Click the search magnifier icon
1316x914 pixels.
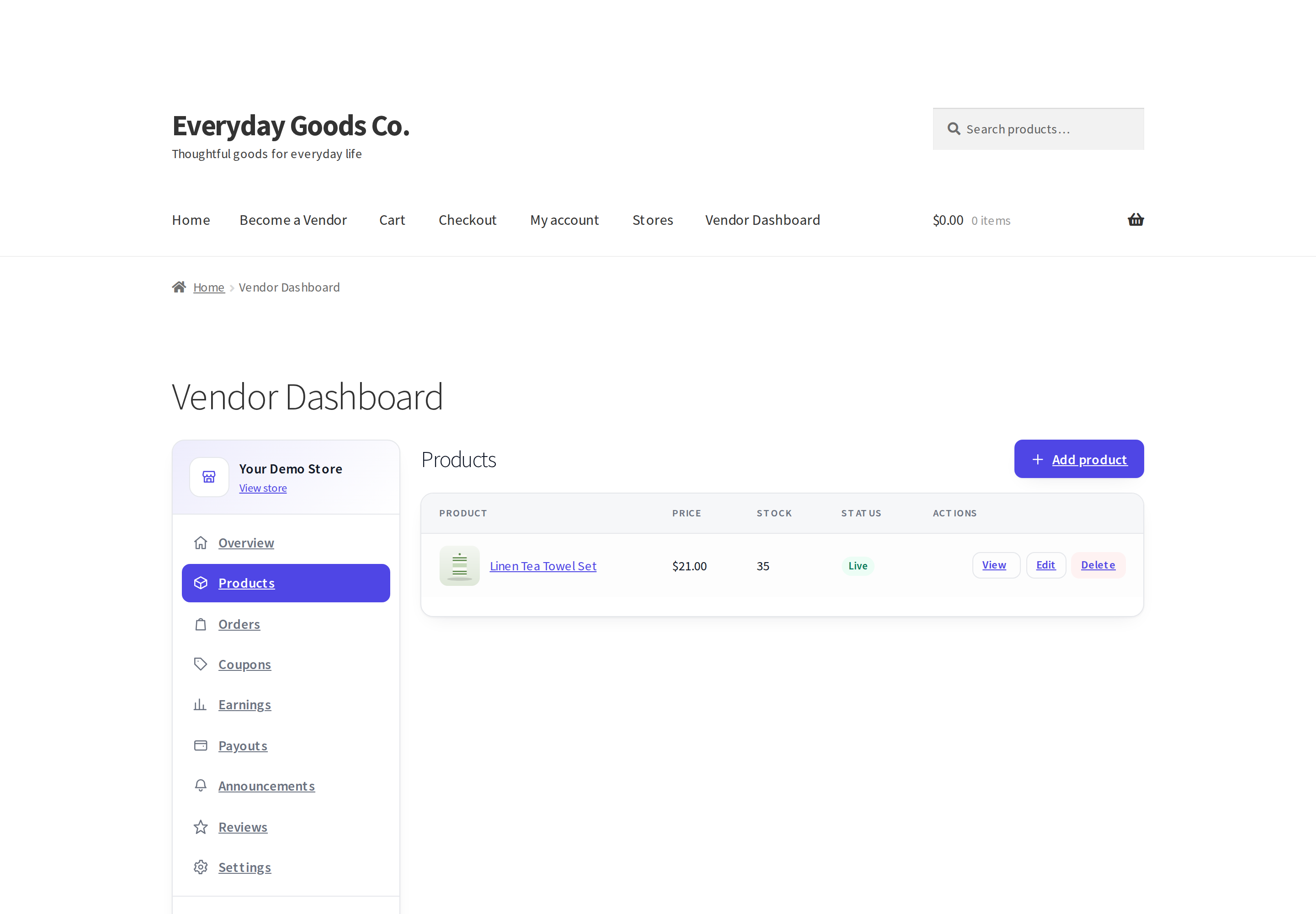tap(954, 129)
